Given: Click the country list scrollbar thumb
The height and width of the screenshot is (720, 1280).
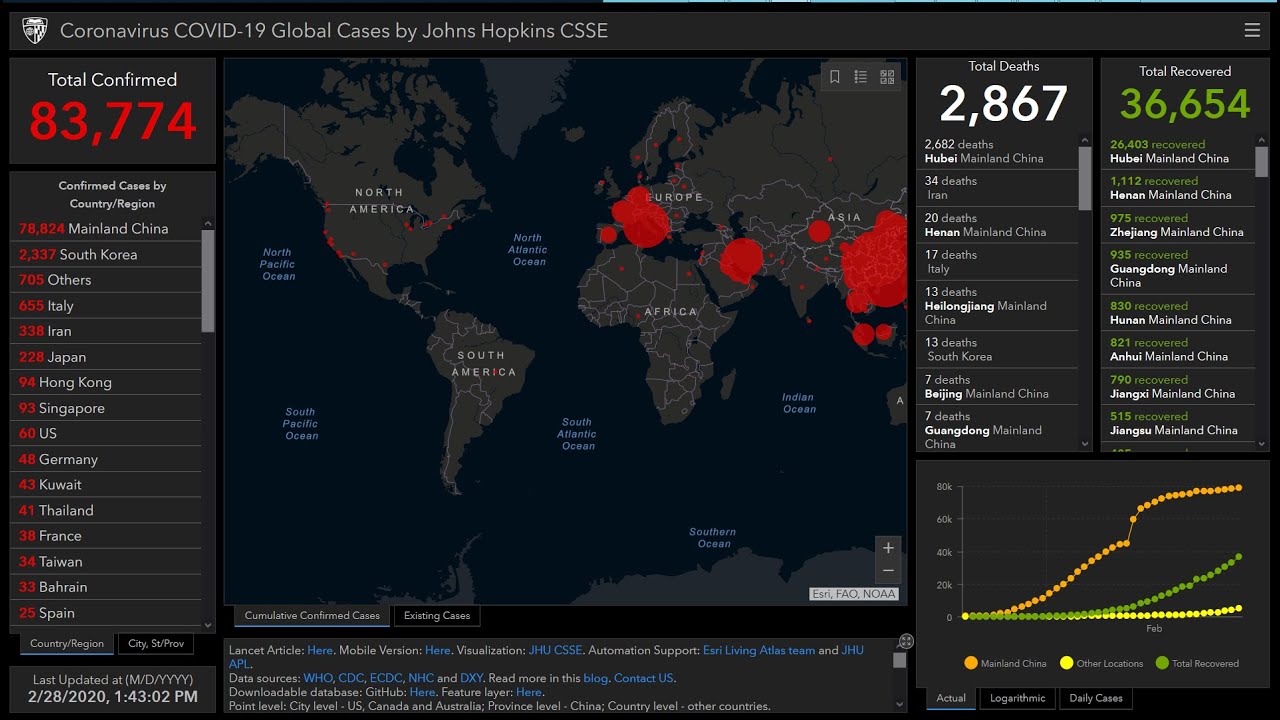Looking at the screenshot, I should pos(208,280).
